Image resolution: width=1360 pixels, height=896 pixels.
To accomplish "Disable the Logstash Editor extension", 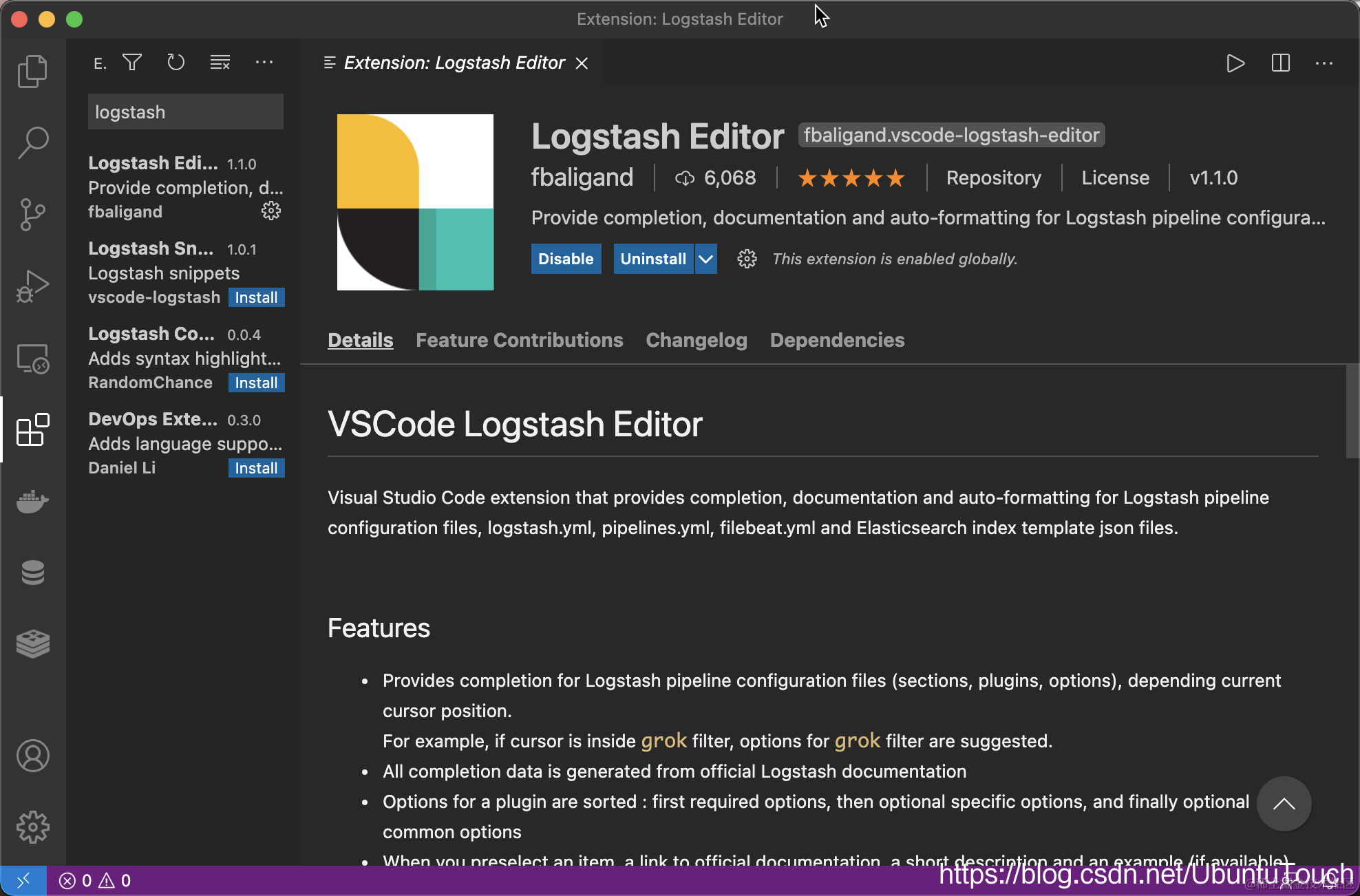I will 565,259.
